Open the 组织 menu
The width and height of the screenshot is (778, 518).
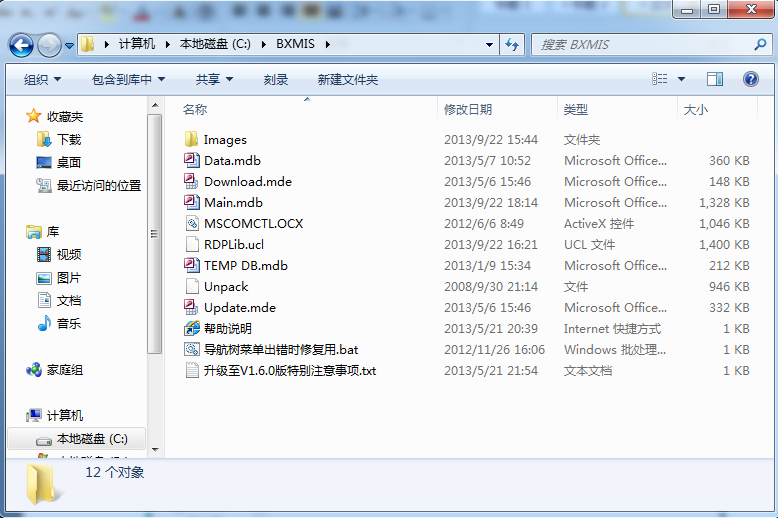(x=42, y=79)
